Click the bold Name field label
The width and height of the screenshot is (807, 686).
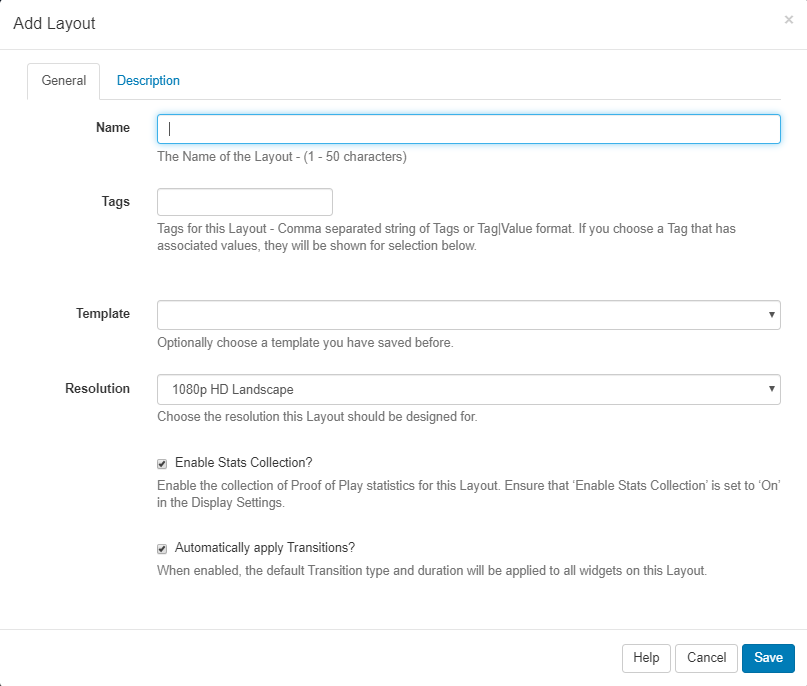click(113, 128)
